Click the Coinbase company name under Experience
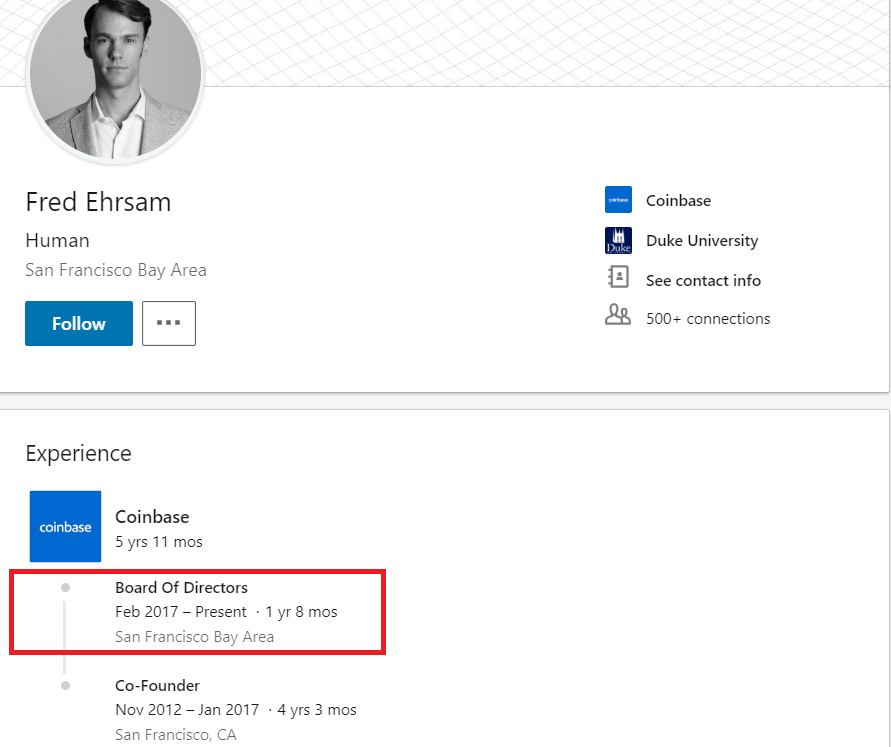Screen dimensions: 891x747 (152, 517)
